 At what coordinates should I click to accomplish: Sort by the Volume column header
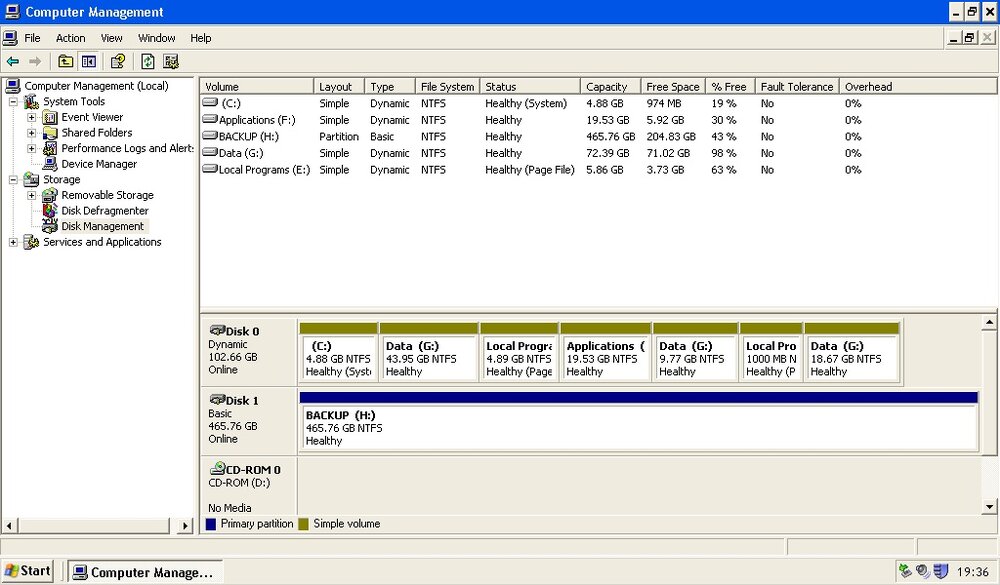point(257,86)
